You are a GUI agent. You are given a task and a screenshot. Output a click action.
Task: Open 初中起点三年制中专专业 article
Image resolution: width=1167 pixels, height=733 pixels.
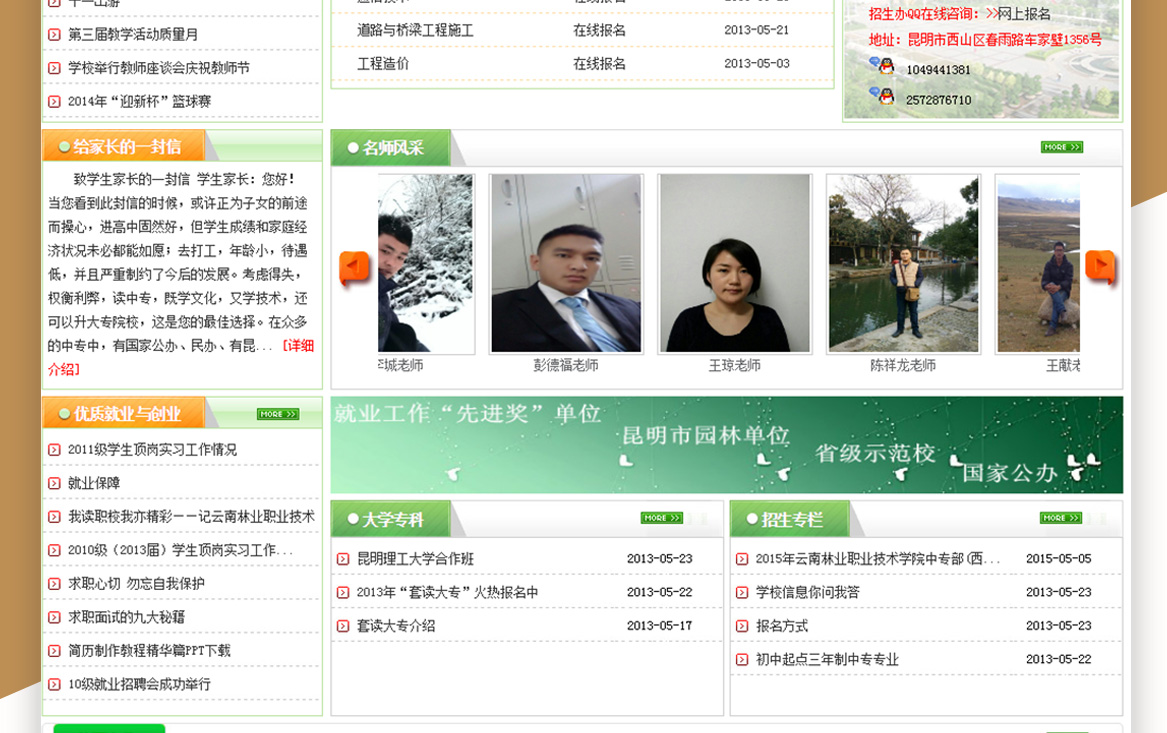827,659
